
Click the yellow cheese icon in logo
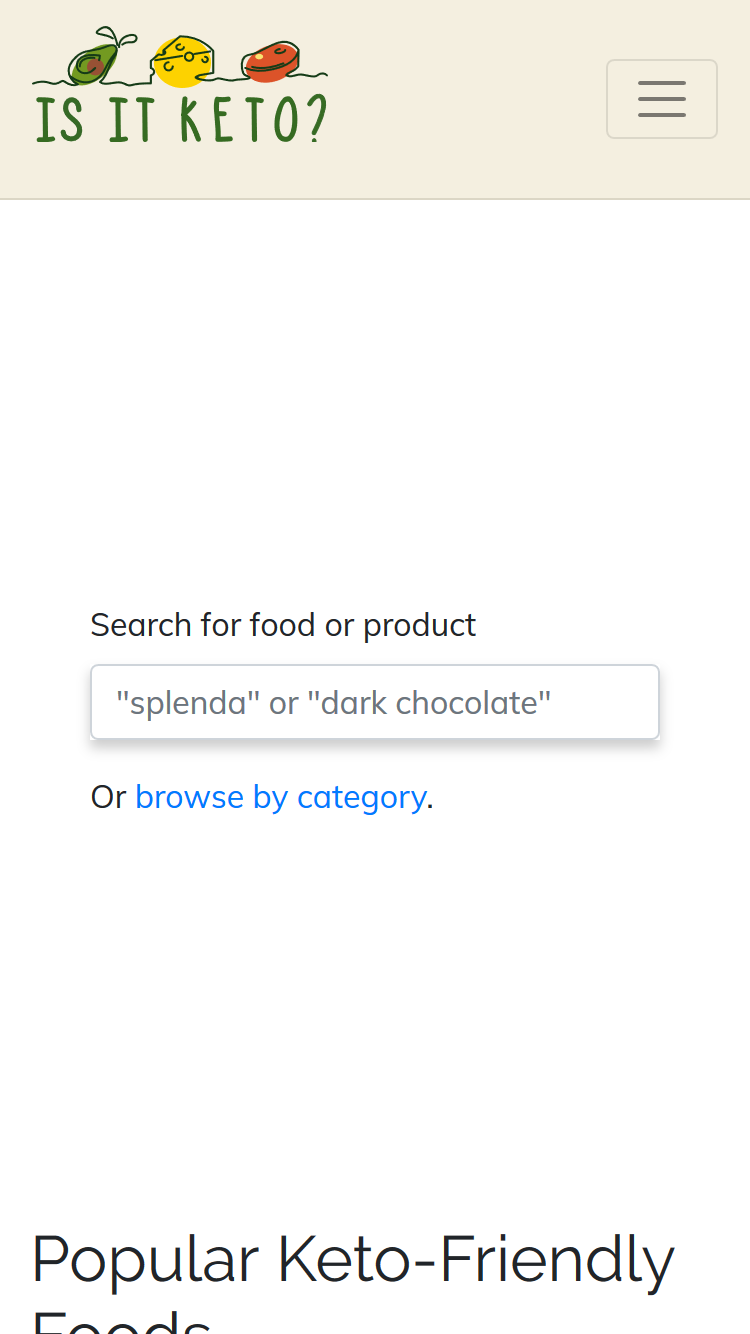coord(182,61)
